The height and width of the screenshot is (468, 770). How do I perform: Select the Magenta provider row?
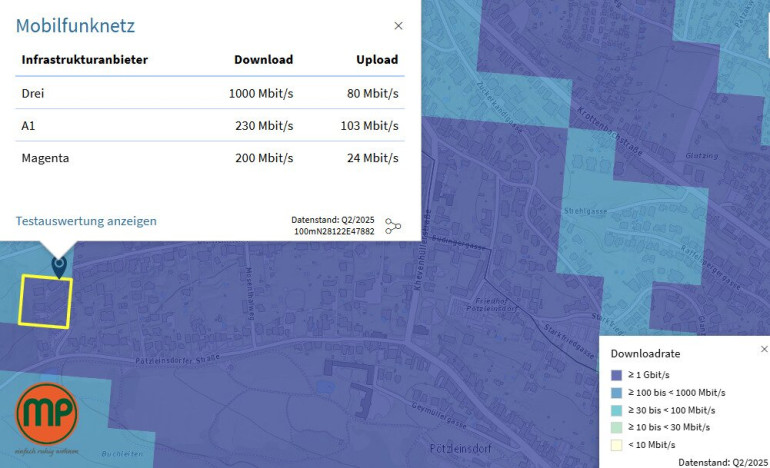pos(210,158)
